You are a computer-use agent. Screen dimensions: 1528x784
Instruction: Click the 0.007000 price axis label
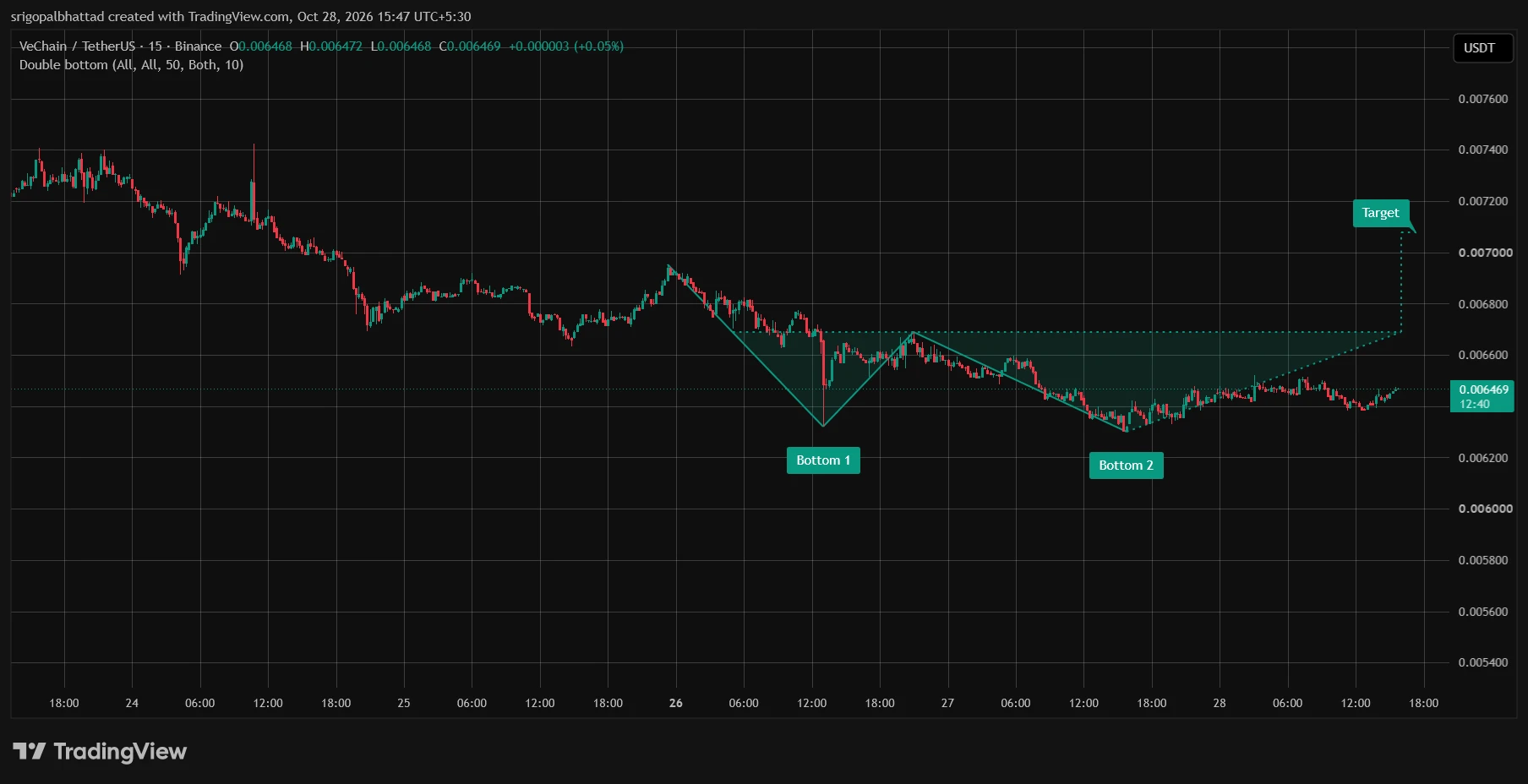coord(1486,253)
